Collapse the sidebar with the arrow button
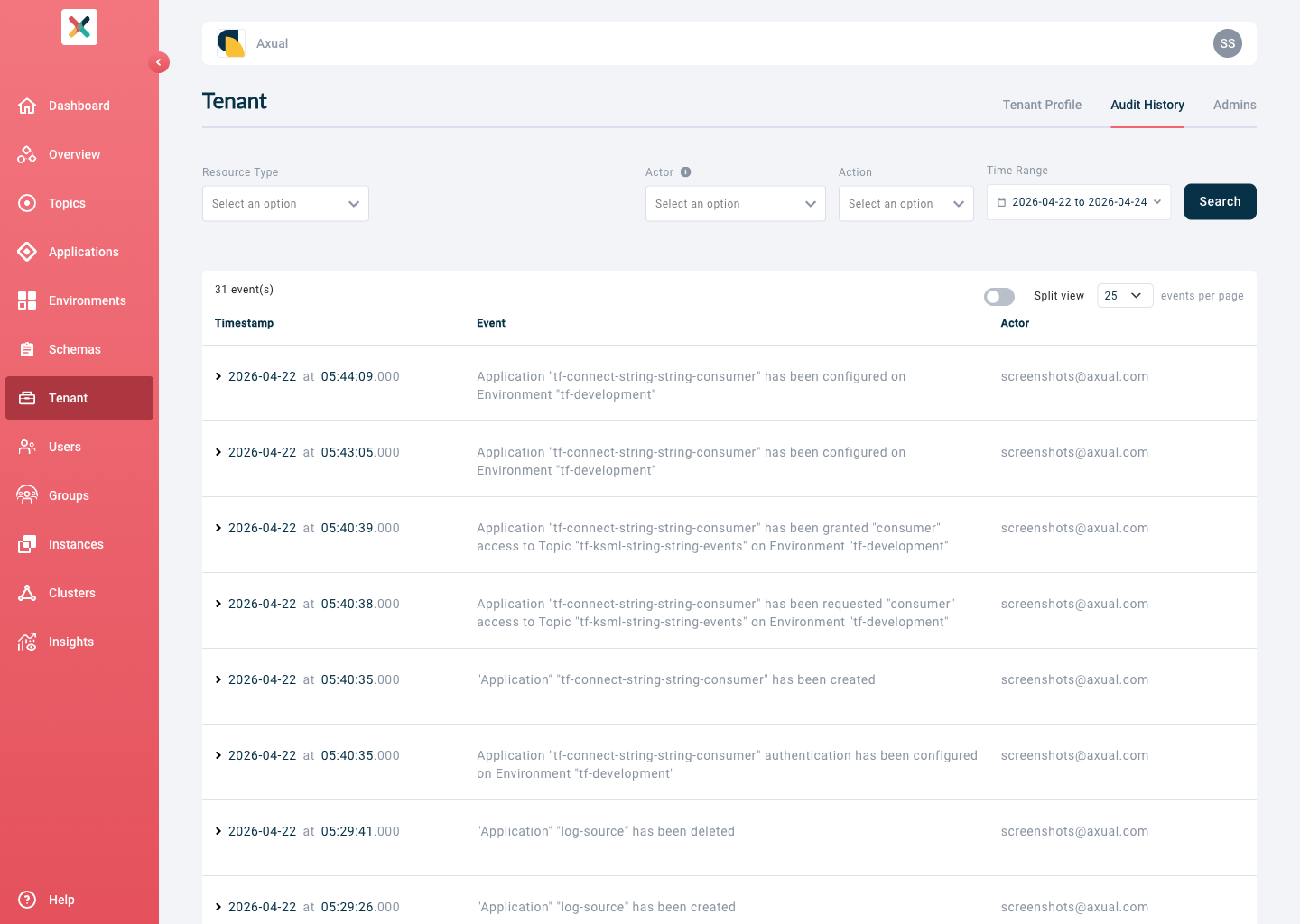The image size is (1300, 924). click(159, 62)
